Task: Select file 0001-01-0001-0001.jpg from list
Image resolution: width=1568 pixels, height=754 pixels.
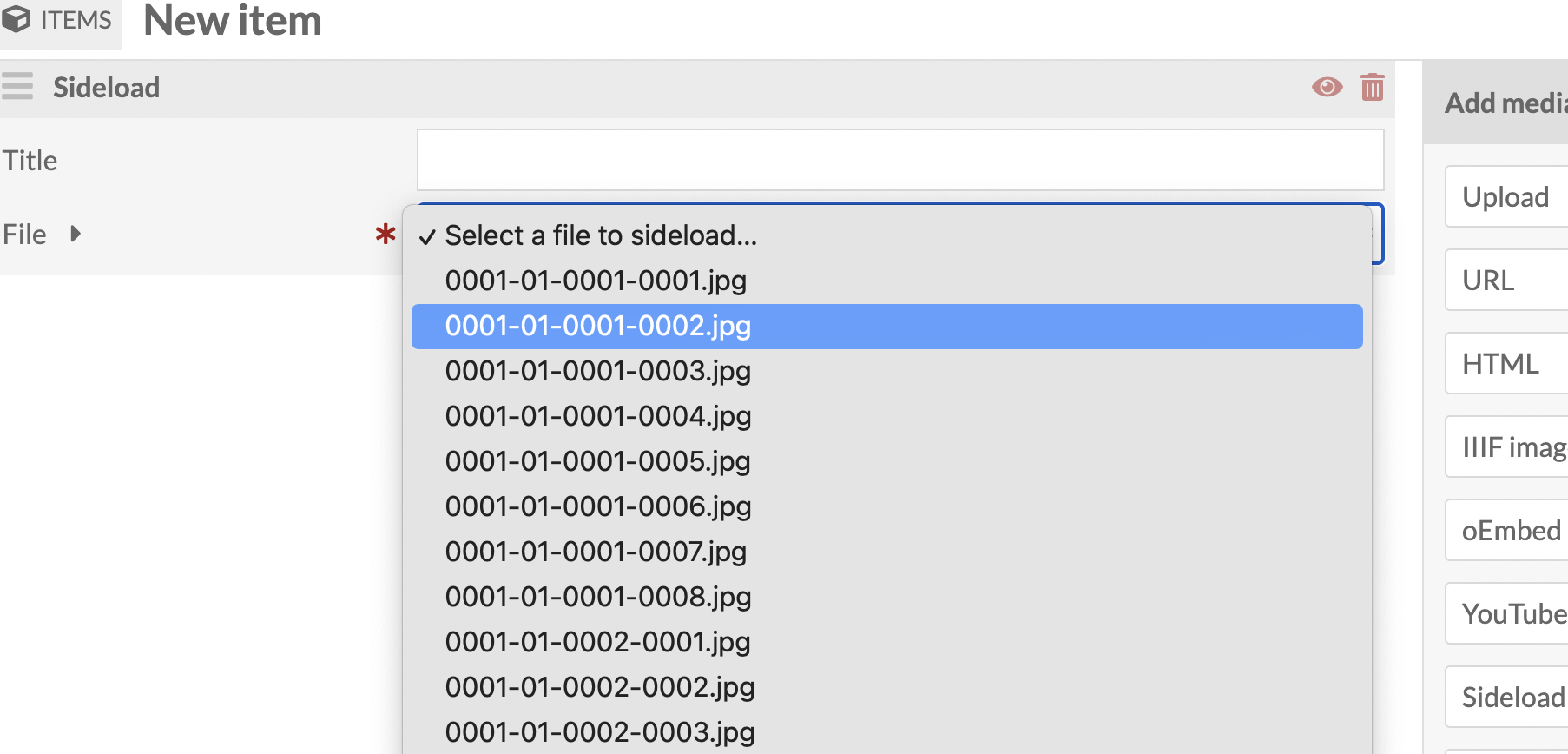Action: 596,281
